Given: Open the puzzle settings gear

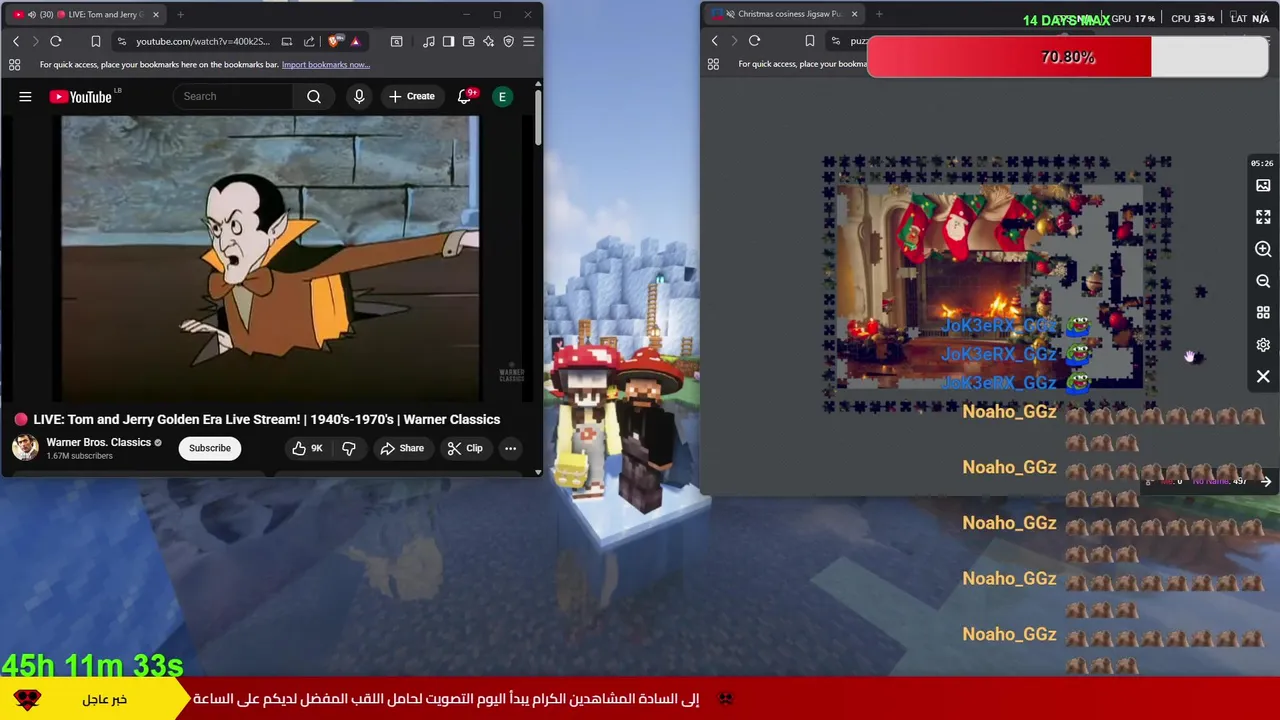Looking at the screenshot, I should coord(1263,345).
